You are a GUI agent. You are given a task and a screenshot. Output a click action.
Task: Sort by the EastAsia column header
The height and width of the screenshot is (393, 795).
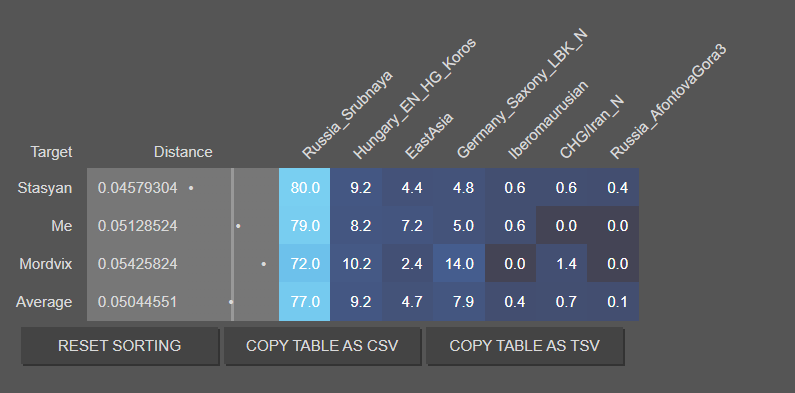pos(429,135)
